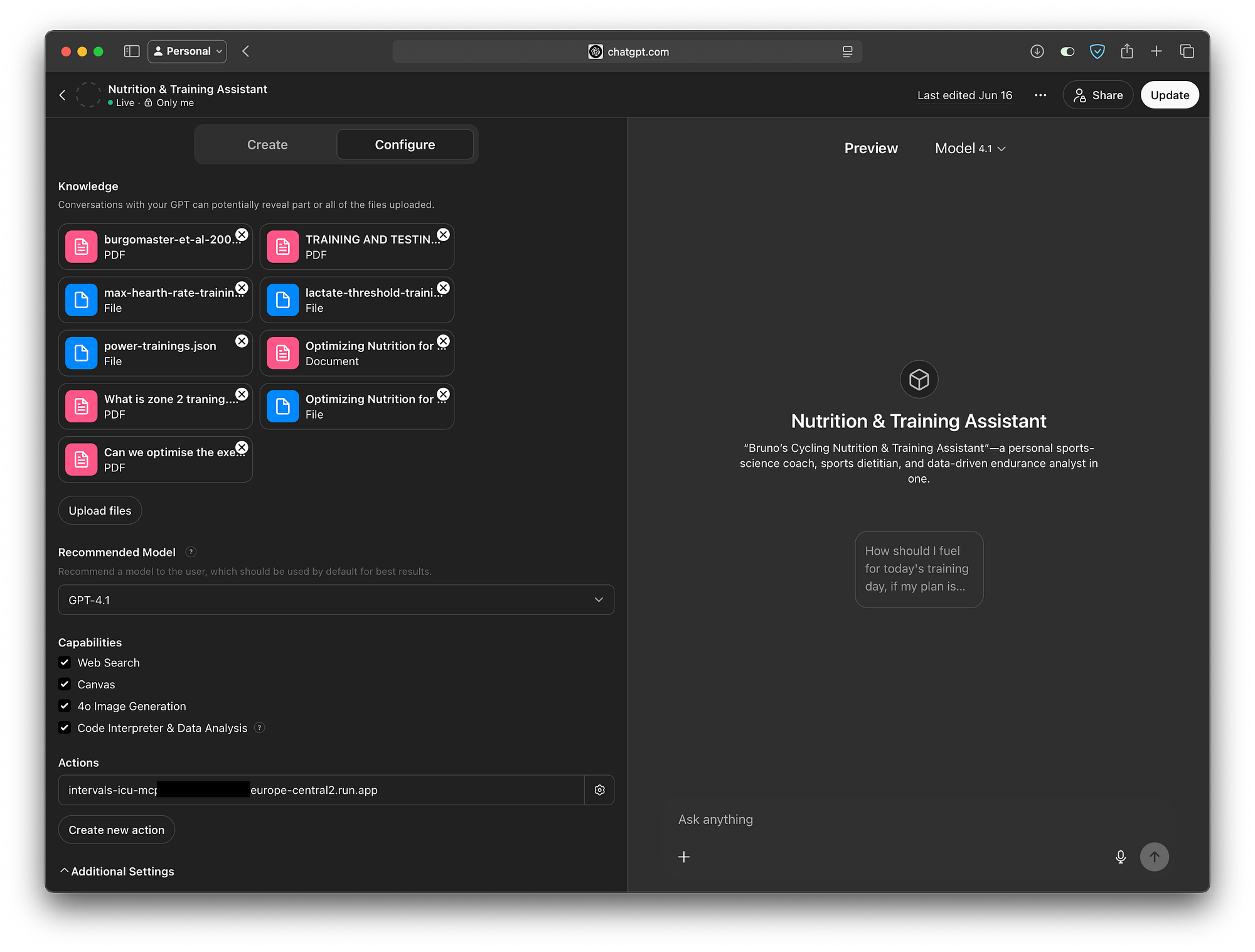This screenshot has width=1255, height=952.
Task: Click the send message arrow
Action: click(x=1155, y=857)
